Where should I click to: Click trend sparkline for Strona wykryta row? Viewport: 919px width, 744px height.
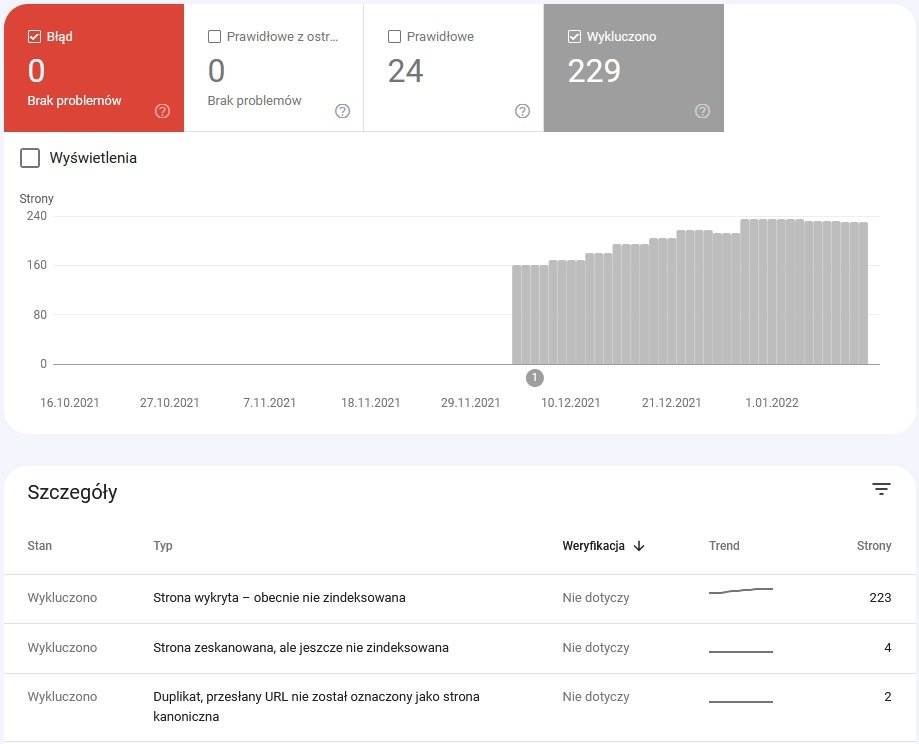[740, 592]
